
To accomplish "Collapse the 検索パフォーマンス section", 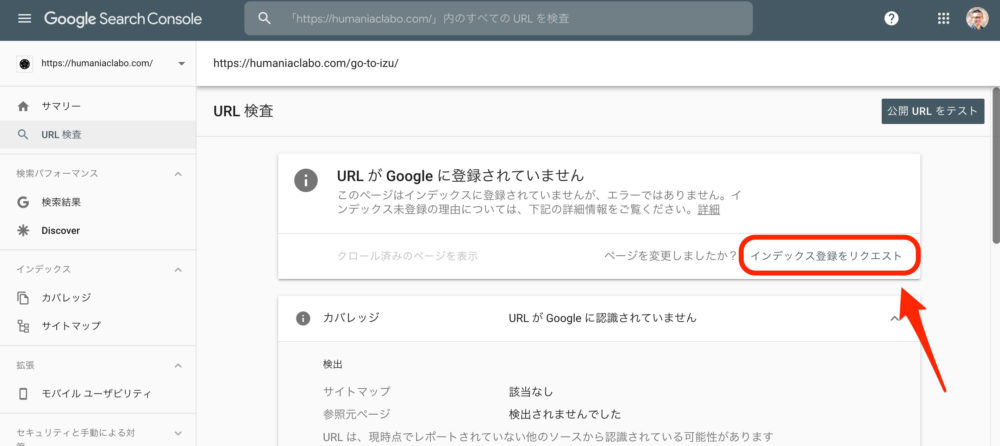I will pos(179,174).
